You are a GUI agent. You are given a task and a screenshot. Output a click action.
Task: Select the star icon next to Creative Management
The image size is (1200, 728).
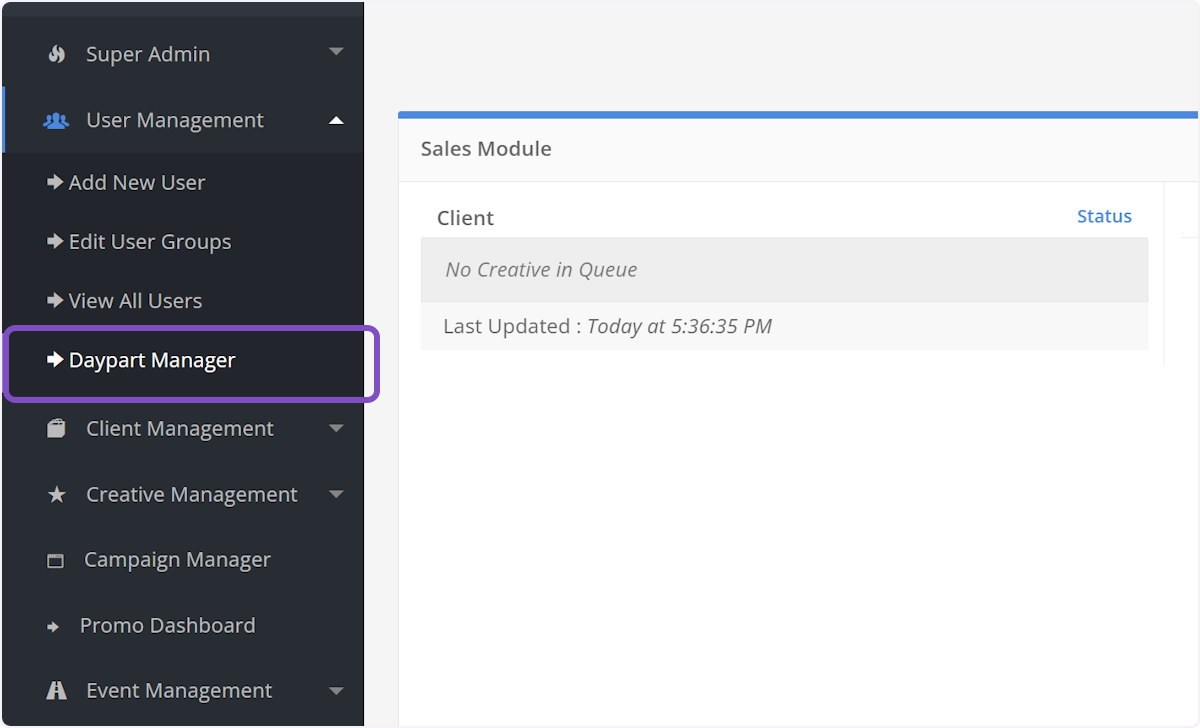pos(56,493)
